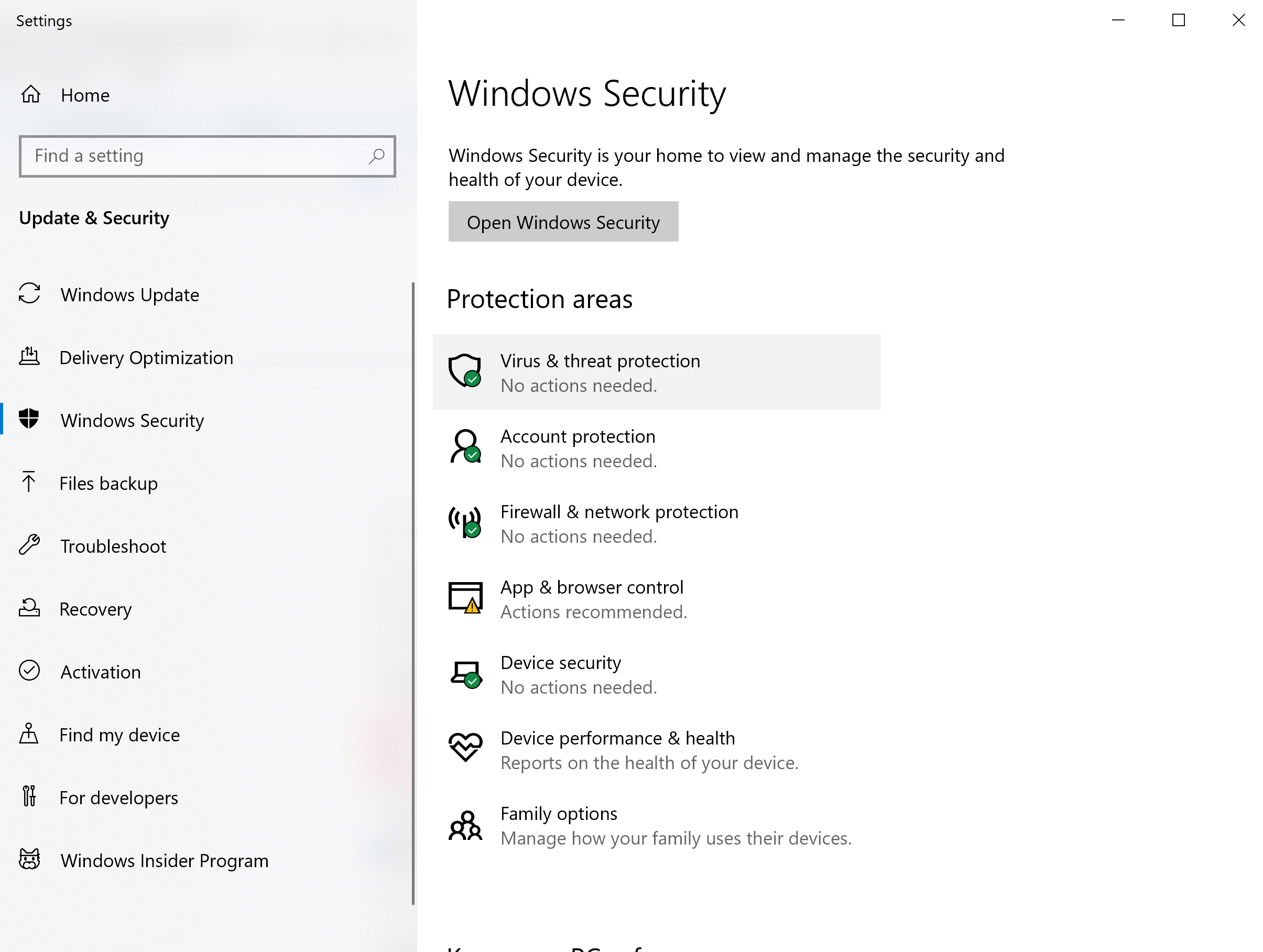Go to Delivery Optimization section
The height and width of the screenshot is (952, 1263).
[x=146, y=357]
